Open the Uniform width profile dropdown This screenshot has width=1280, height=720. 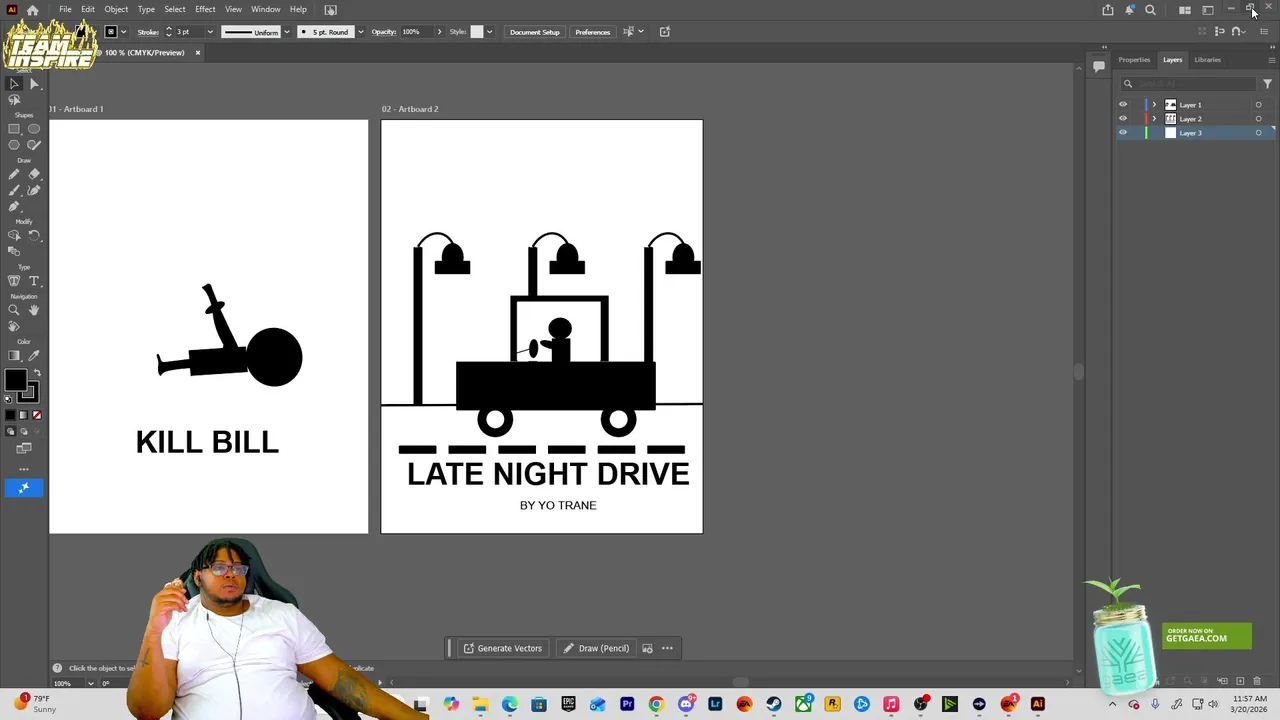click(287, 32)
